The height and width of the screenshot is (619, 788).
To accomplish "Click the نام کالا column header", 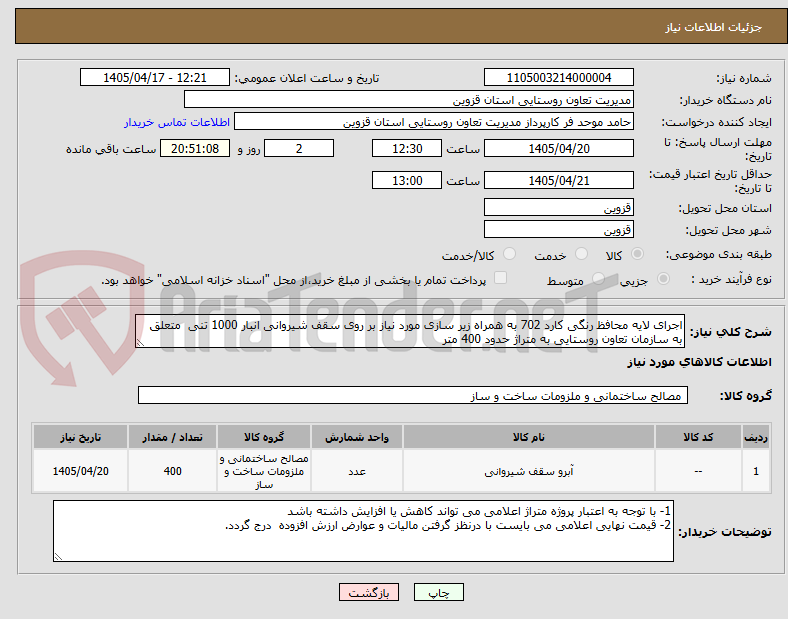I will click(529, 437).
